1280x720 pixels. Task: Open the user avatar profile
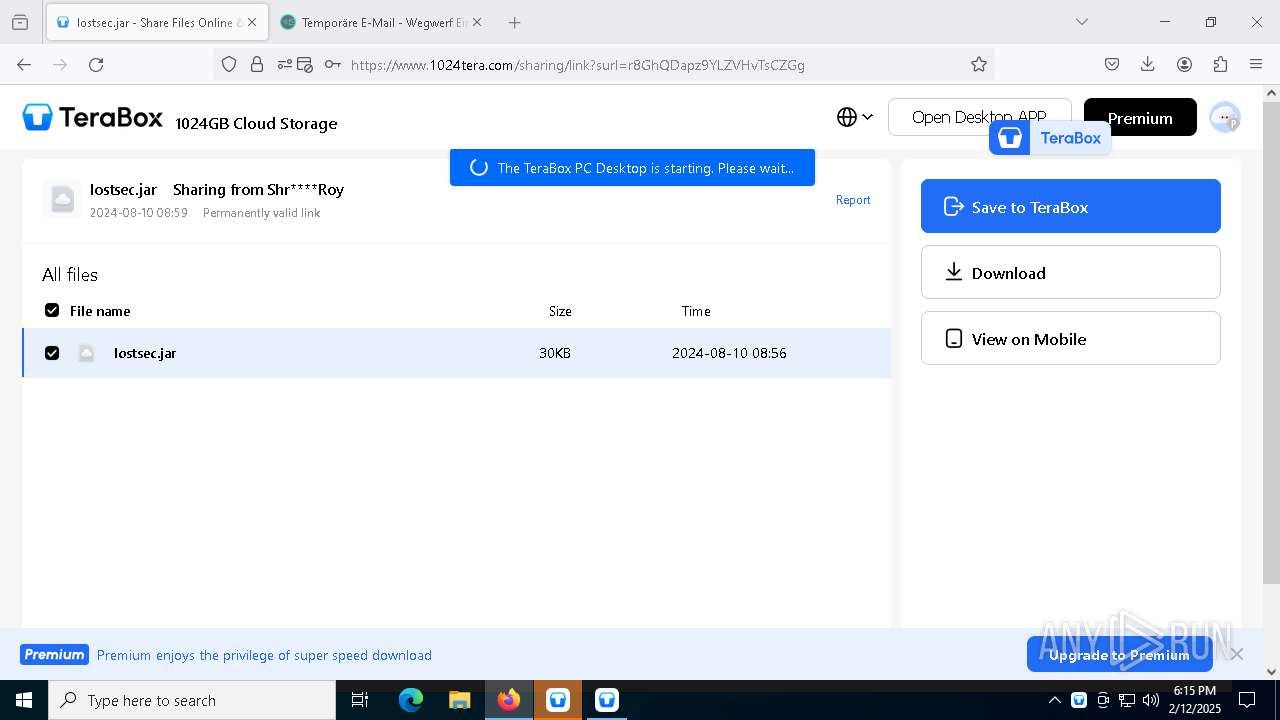(x=1225, y=117)
